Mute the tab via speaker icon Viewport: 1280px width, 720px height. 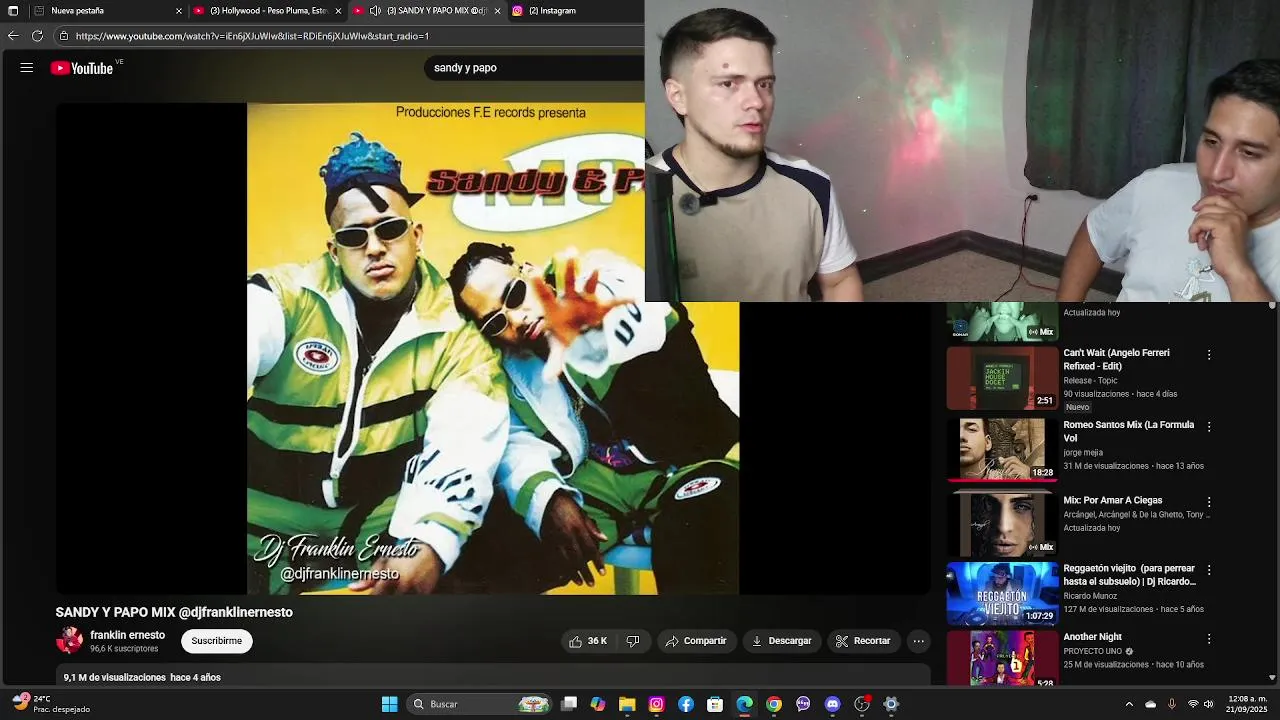[x=375, y=11]
